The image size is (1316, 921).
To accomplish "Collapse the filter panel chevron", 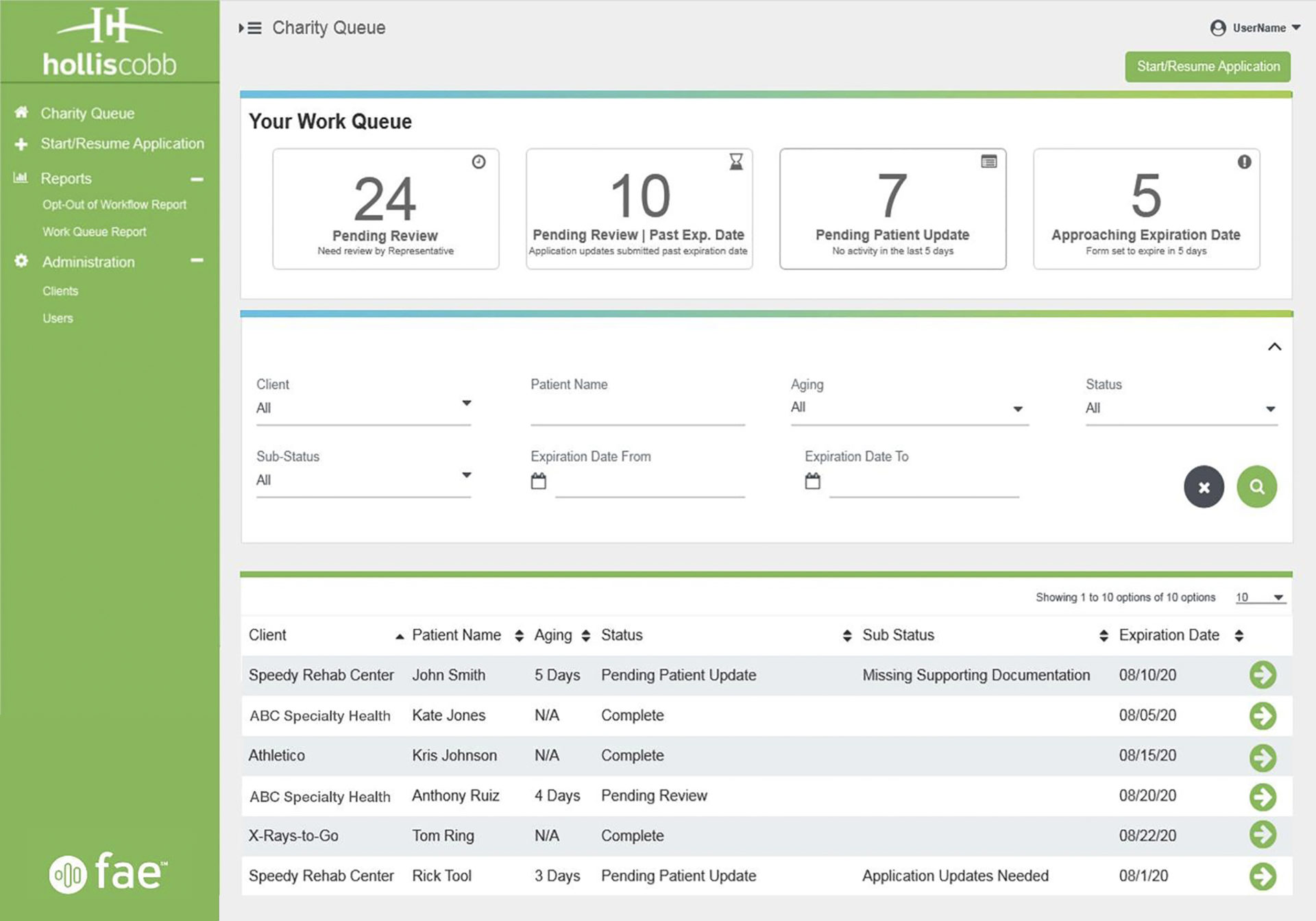I will coord(1274,347).
